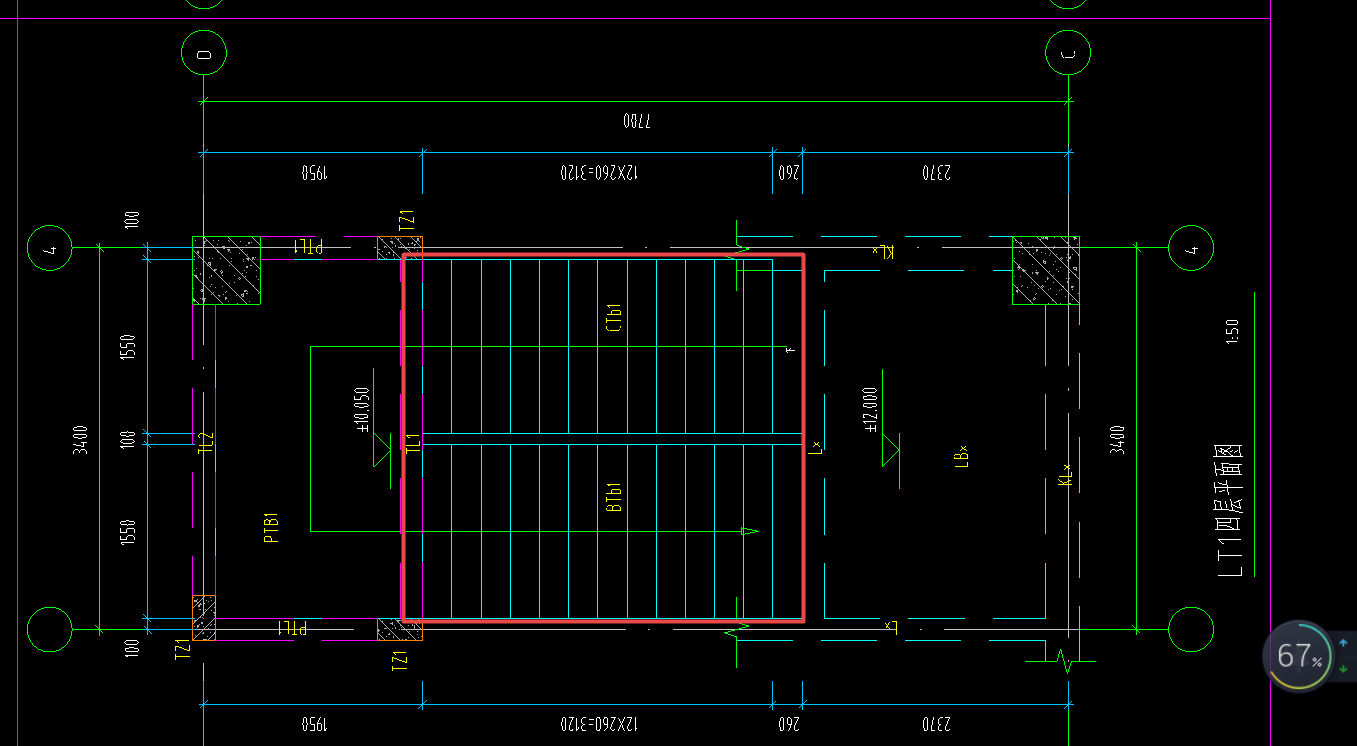Click the up arrow in the 67% widget
The width and height of the screenshot is (1357, 746).
click(x=1343, y=643)
